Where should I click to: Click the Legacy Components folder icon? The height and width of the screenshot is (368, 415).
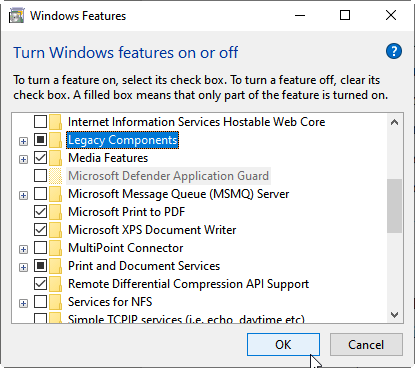pos(55,140)
